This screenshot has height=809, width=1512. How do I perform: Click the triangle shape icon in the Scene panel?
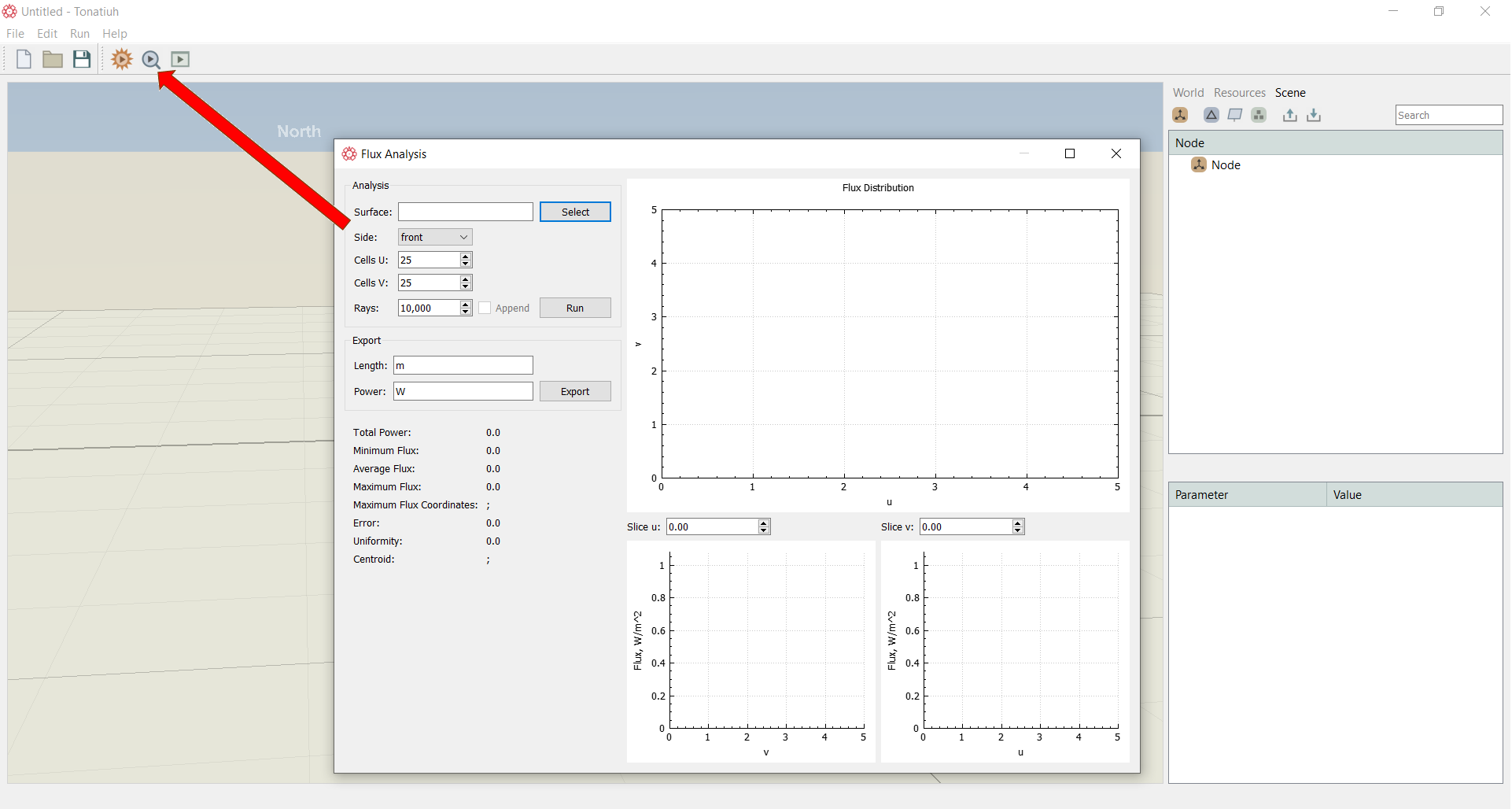[x=1211, y=115]
